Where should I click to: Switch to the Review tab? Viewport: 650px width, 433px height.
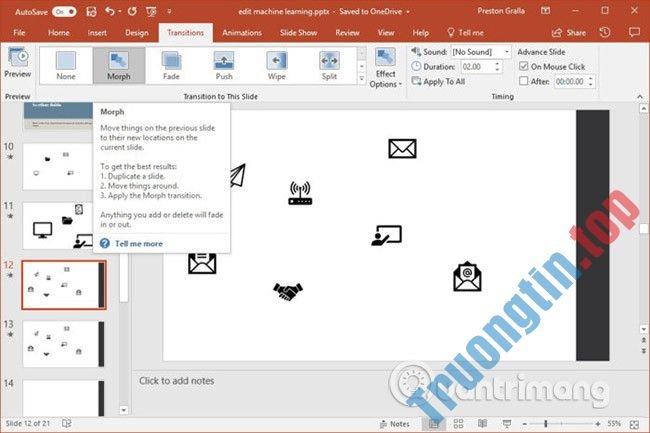click(x=347, y=33)
